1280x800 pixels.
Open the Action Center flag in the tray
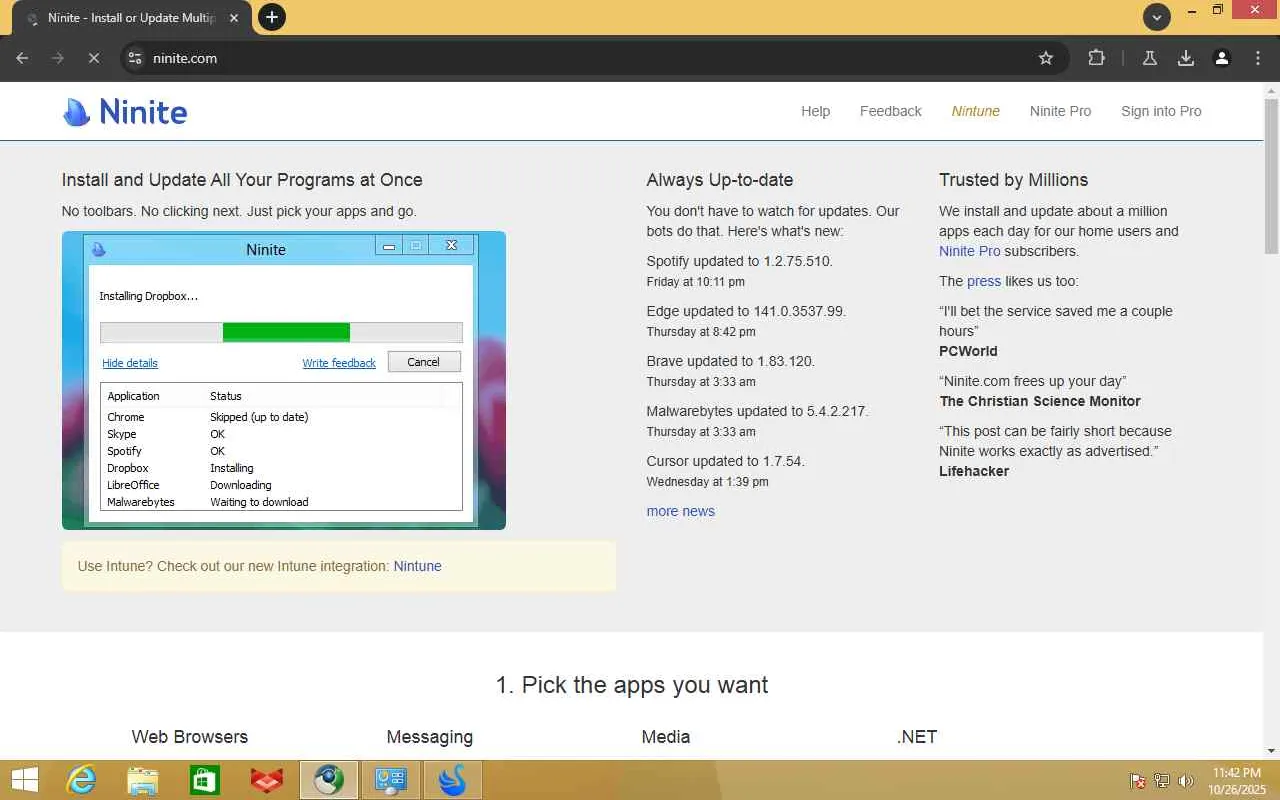coord(1138,781)
